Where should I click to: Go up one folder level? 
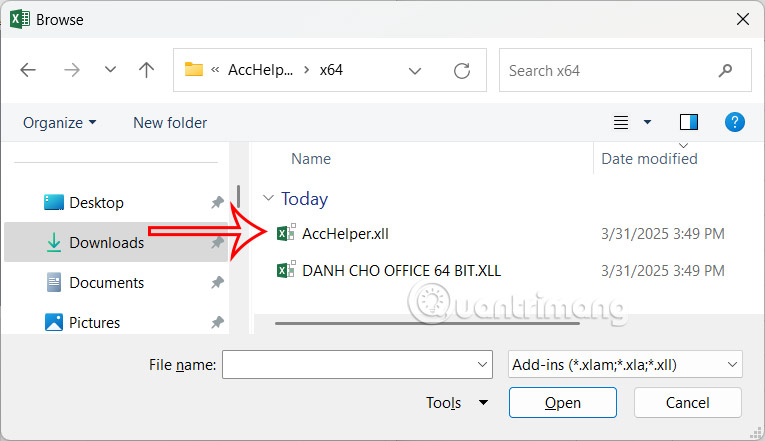pos(146,70)
